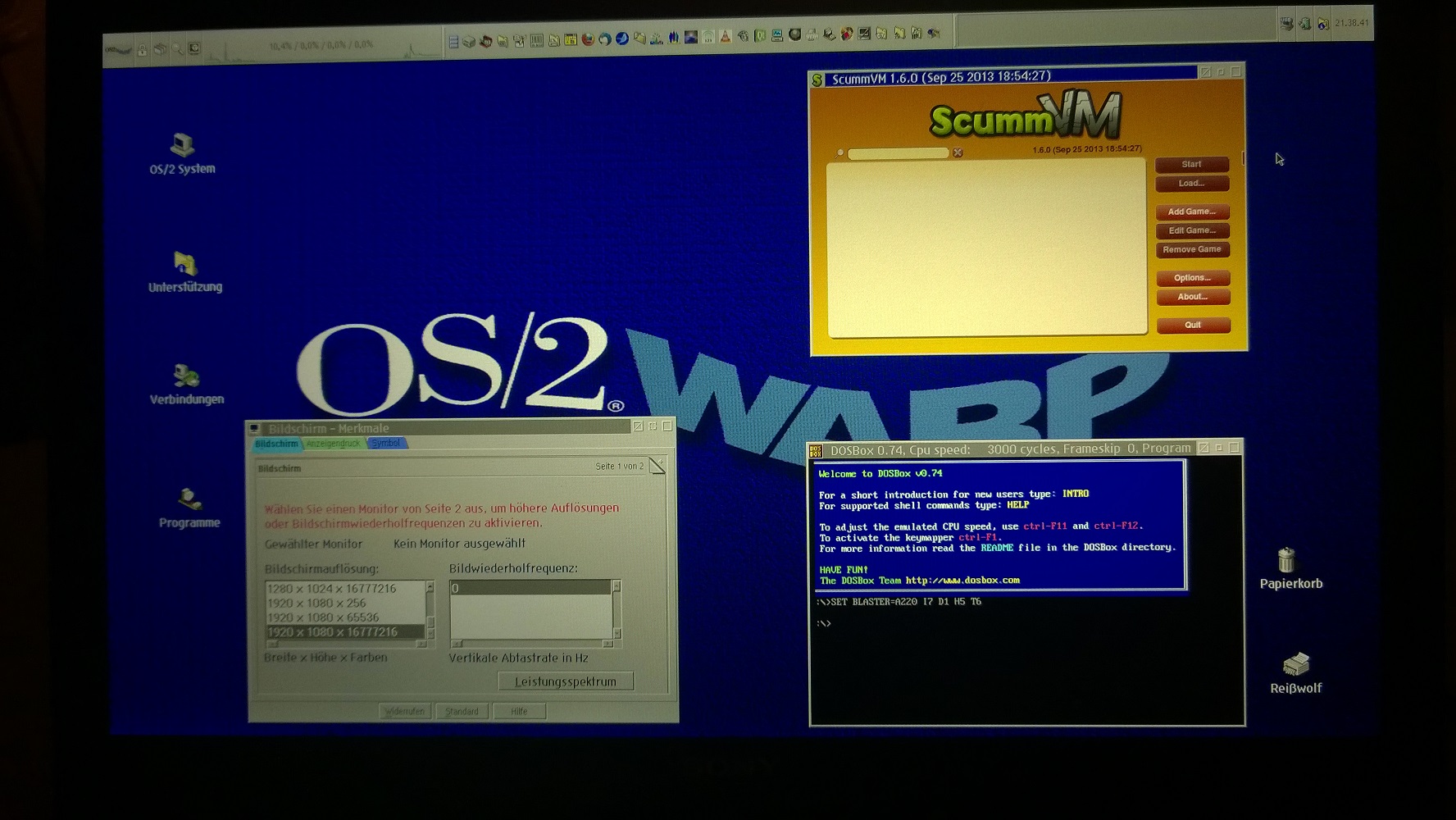This screenshot has height=820, width=1456.
Task: Open the OS/2 System desktop icon
Action: click(x=182, y=145)
